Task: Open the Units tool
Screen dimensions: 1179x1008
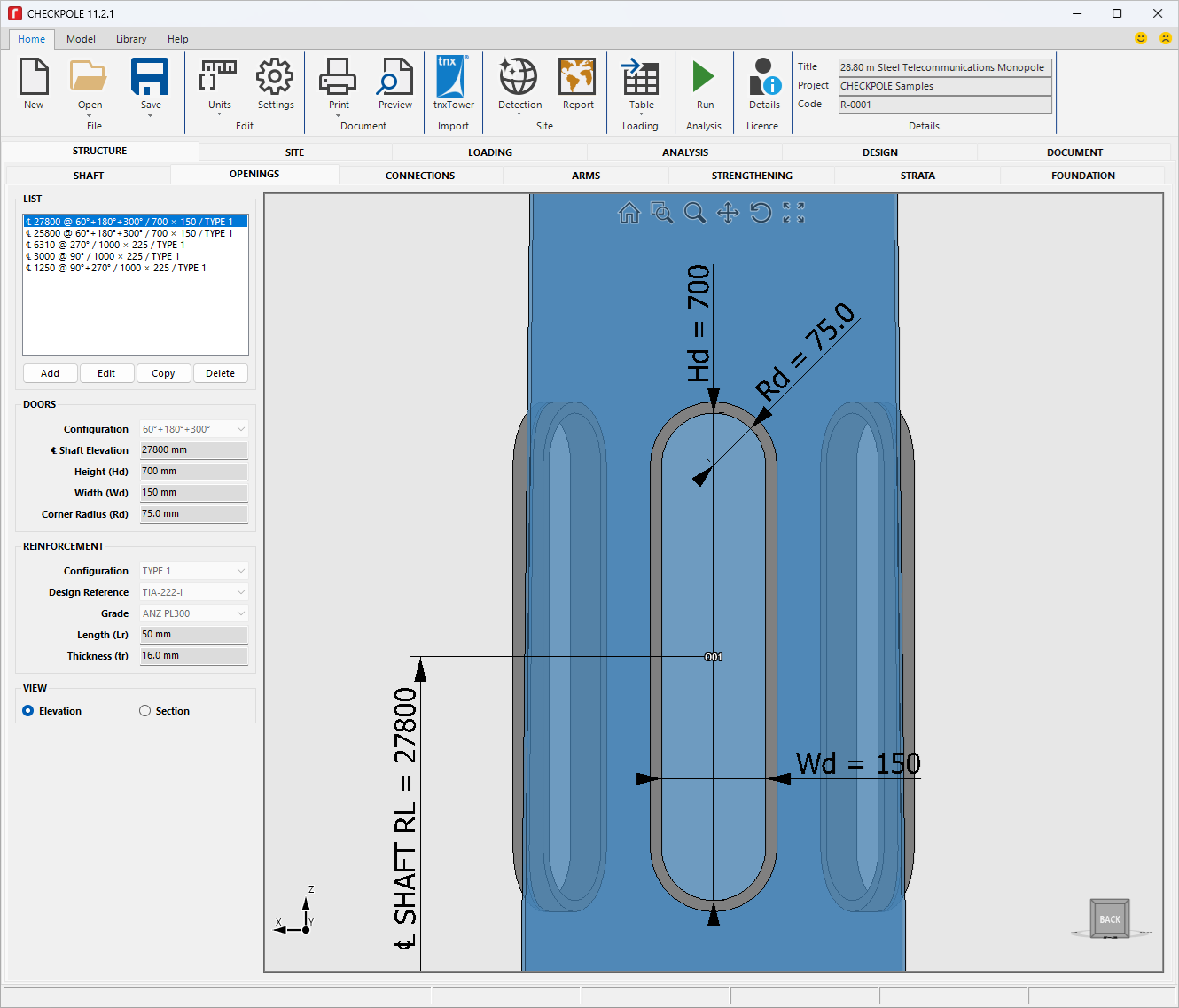Action: click(219, 76)
